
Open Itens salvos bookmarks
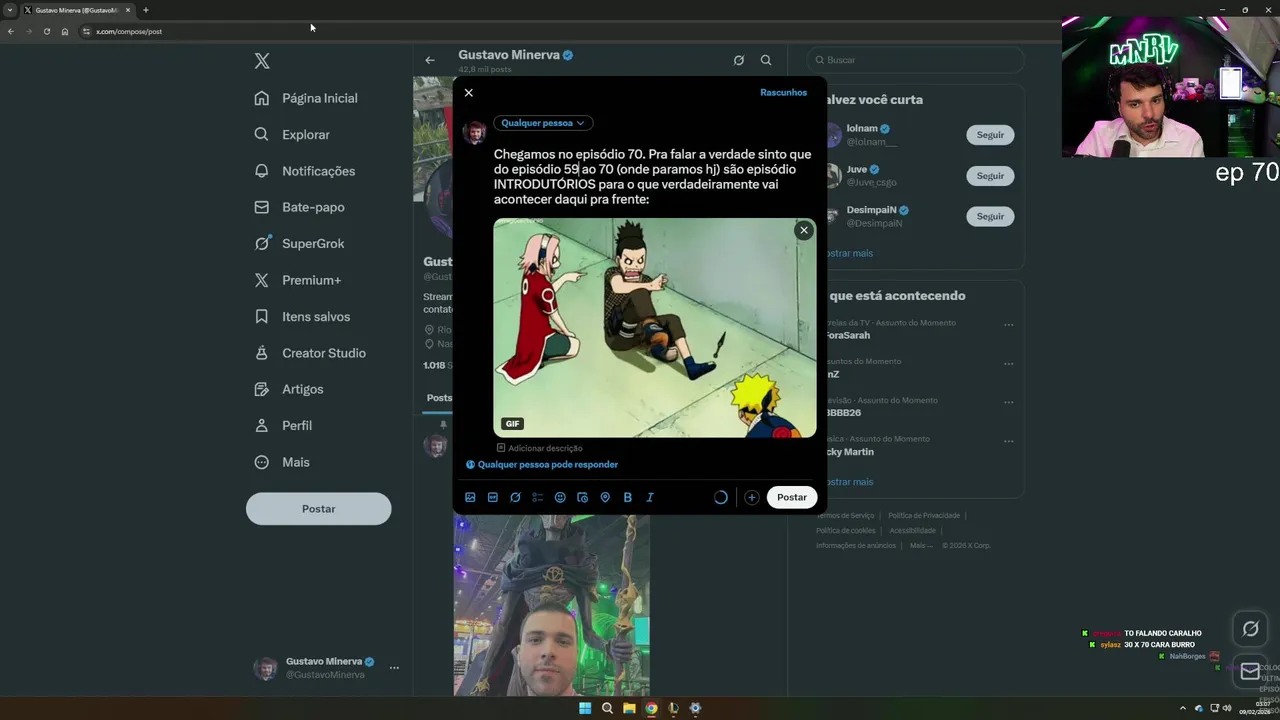[302, 316]
